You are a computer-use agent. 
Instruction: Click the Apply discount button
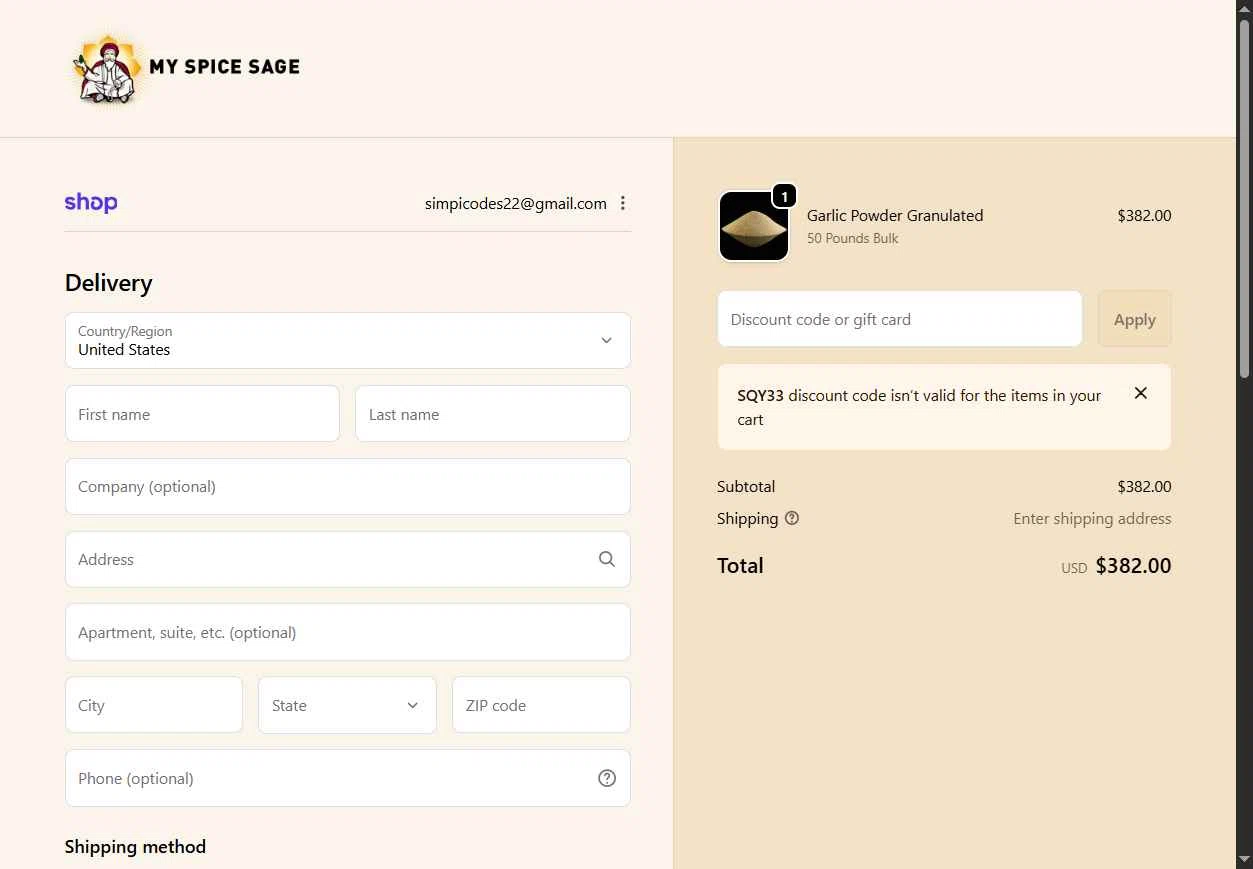(x=1135, y=319)
